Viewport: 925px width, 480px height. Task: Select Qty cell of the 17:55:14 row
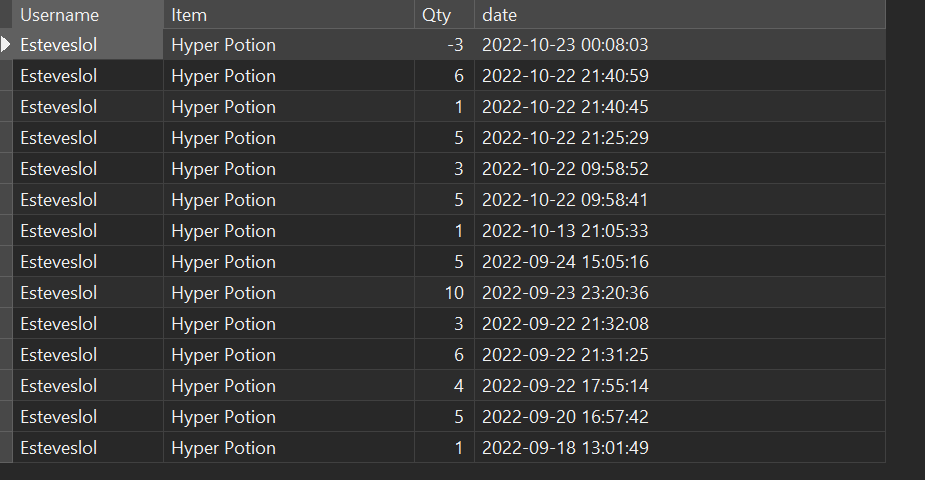click(444, 386)
